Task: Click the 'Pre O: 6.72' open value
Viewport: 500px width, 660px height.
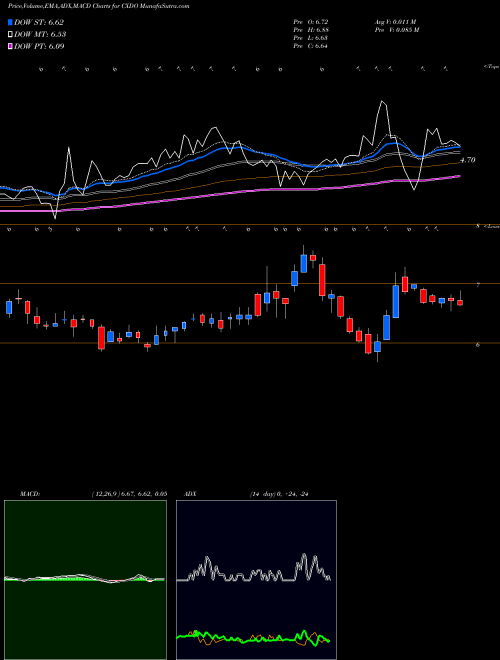Action: (311, 22)
